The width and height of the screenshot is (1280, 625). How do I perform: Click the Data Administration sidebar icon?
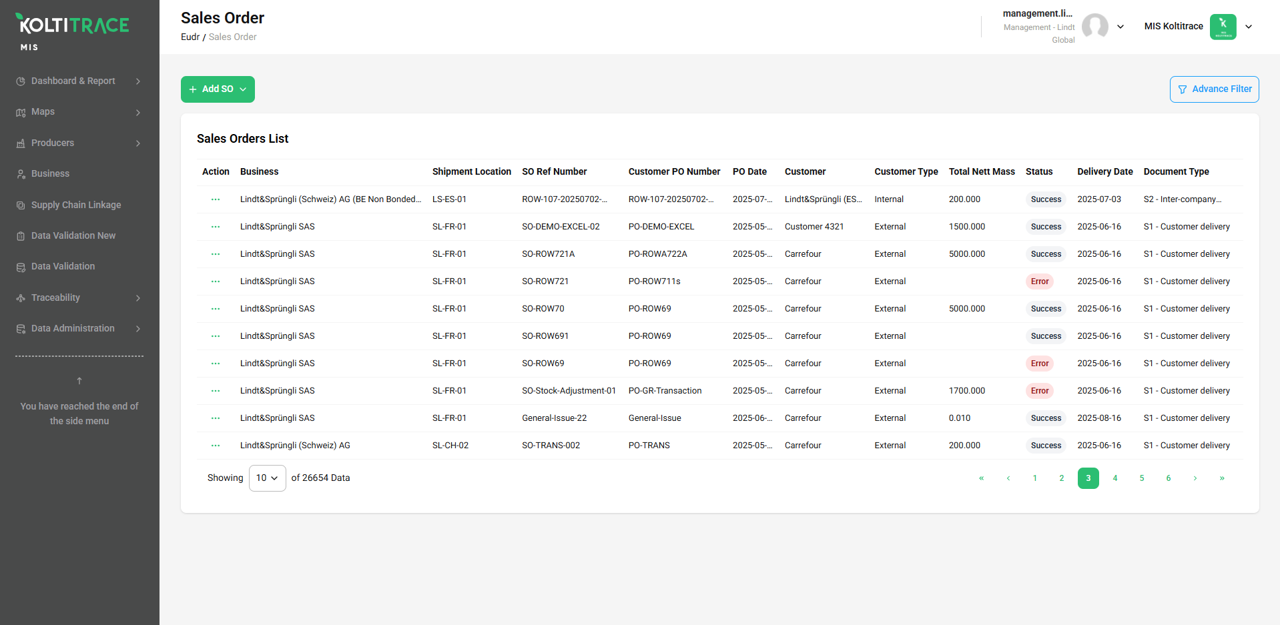[x=21, y=329]
